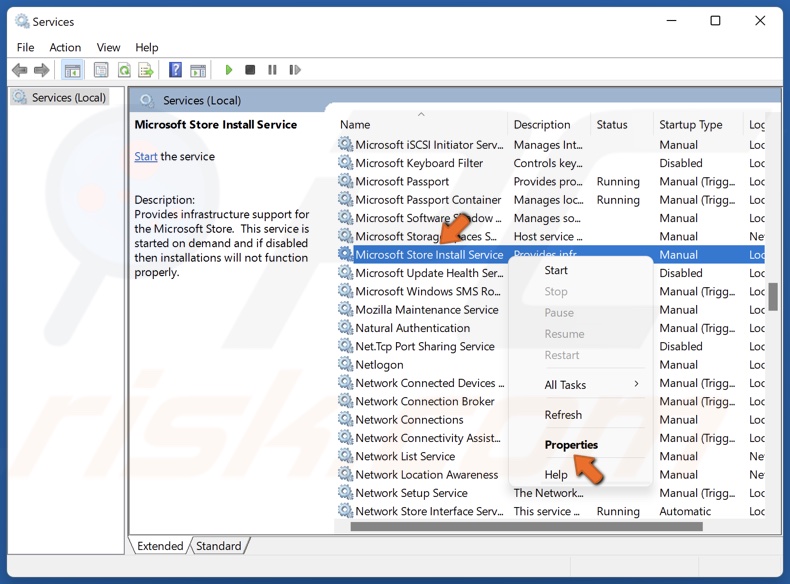790x584 pixels.
Task: Click gear icon beside Netlogon
Action: (x=345, y=364)
